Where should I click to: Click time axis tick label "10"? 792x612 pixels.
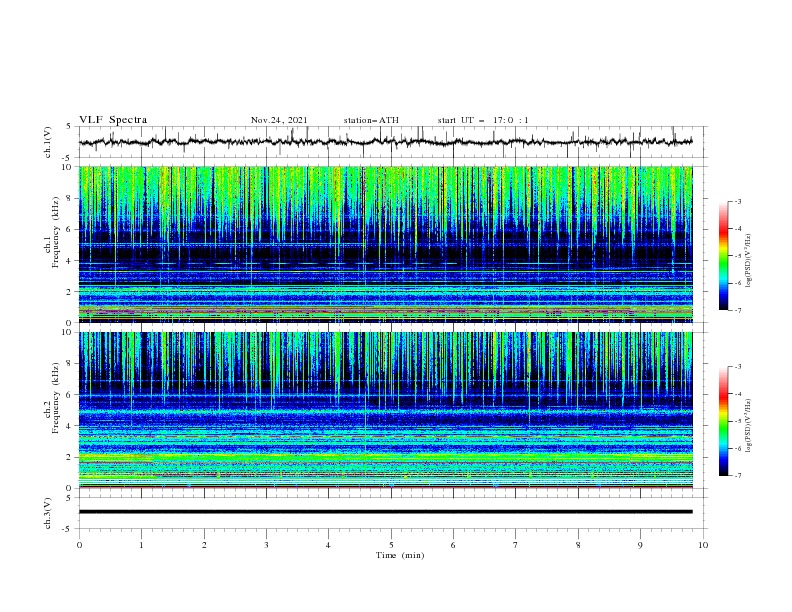click(703, 545)
